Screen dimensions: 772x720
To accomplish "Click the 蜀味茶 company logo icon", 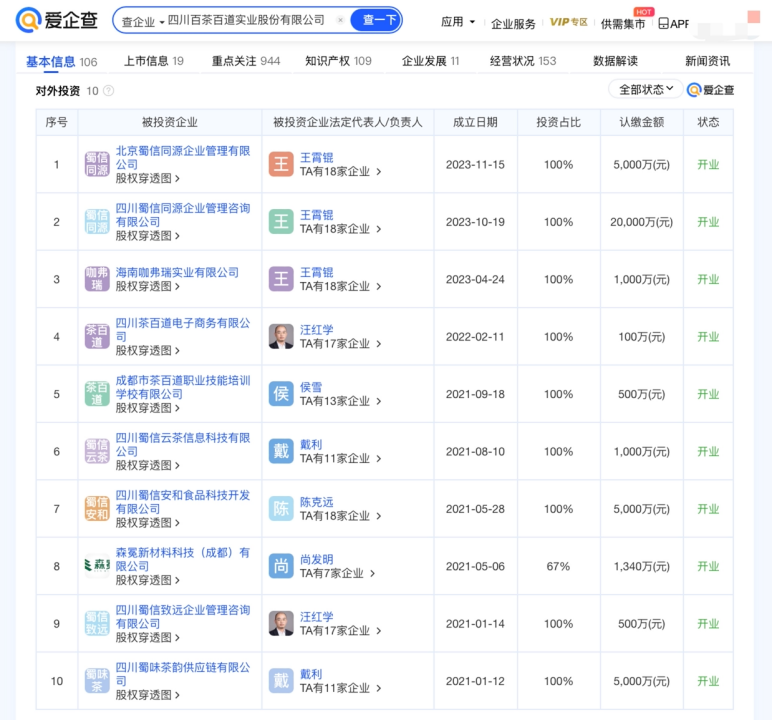I will (97, 681).
